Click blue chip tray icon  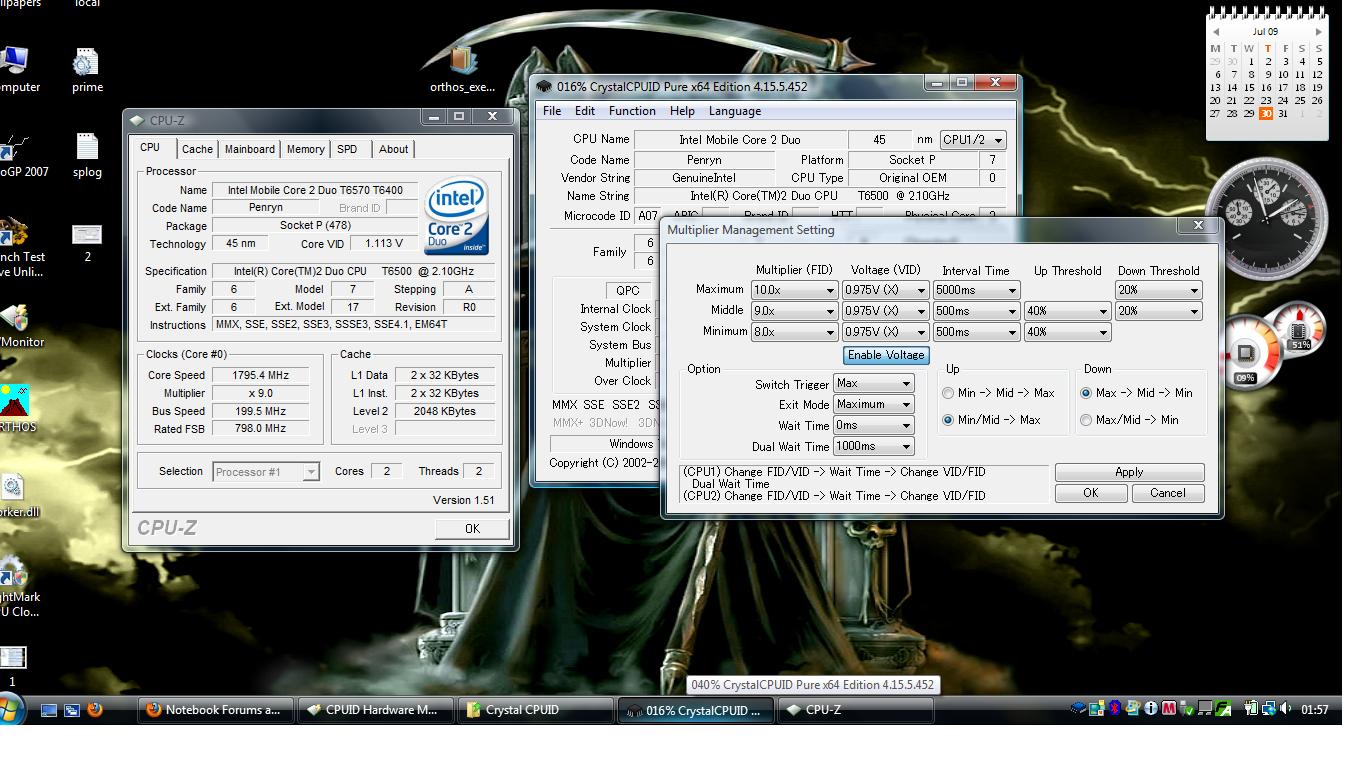pos(1078,708)
